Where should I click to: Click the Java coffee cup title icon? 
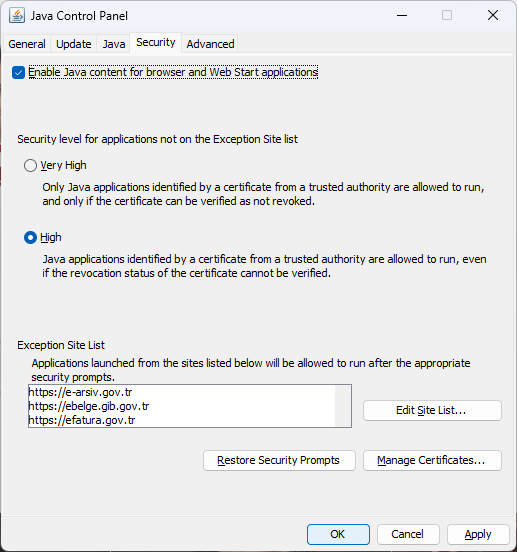tap(17, 16)
